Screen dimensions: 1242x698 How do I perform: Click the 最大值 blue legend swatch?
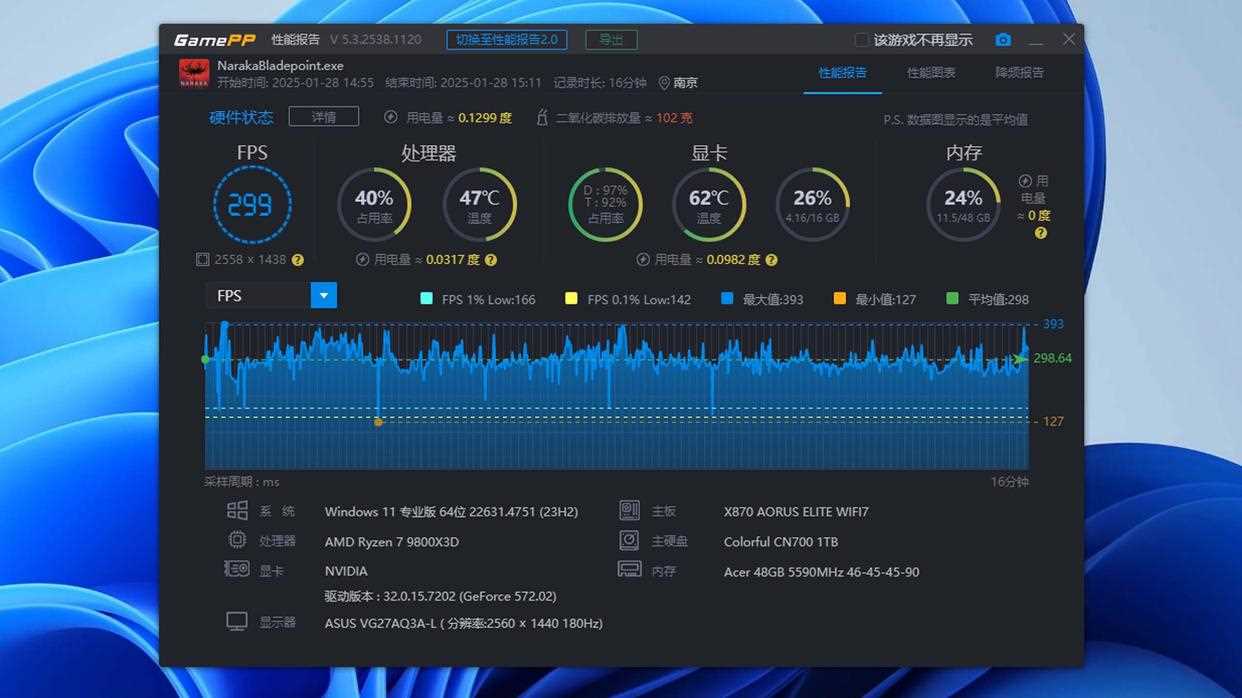727,299
